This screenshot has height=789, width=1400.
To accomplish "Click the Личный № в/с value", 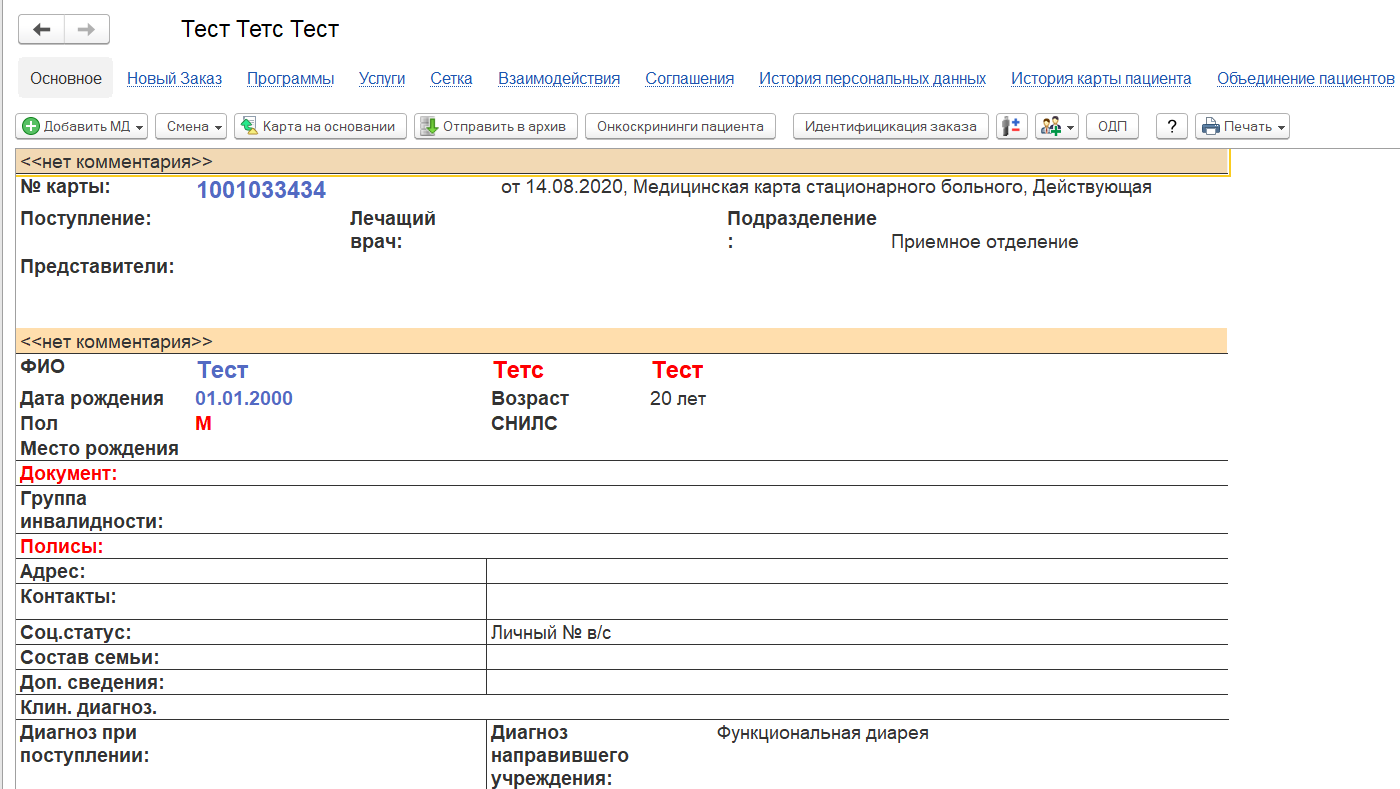I will [551, 632].
